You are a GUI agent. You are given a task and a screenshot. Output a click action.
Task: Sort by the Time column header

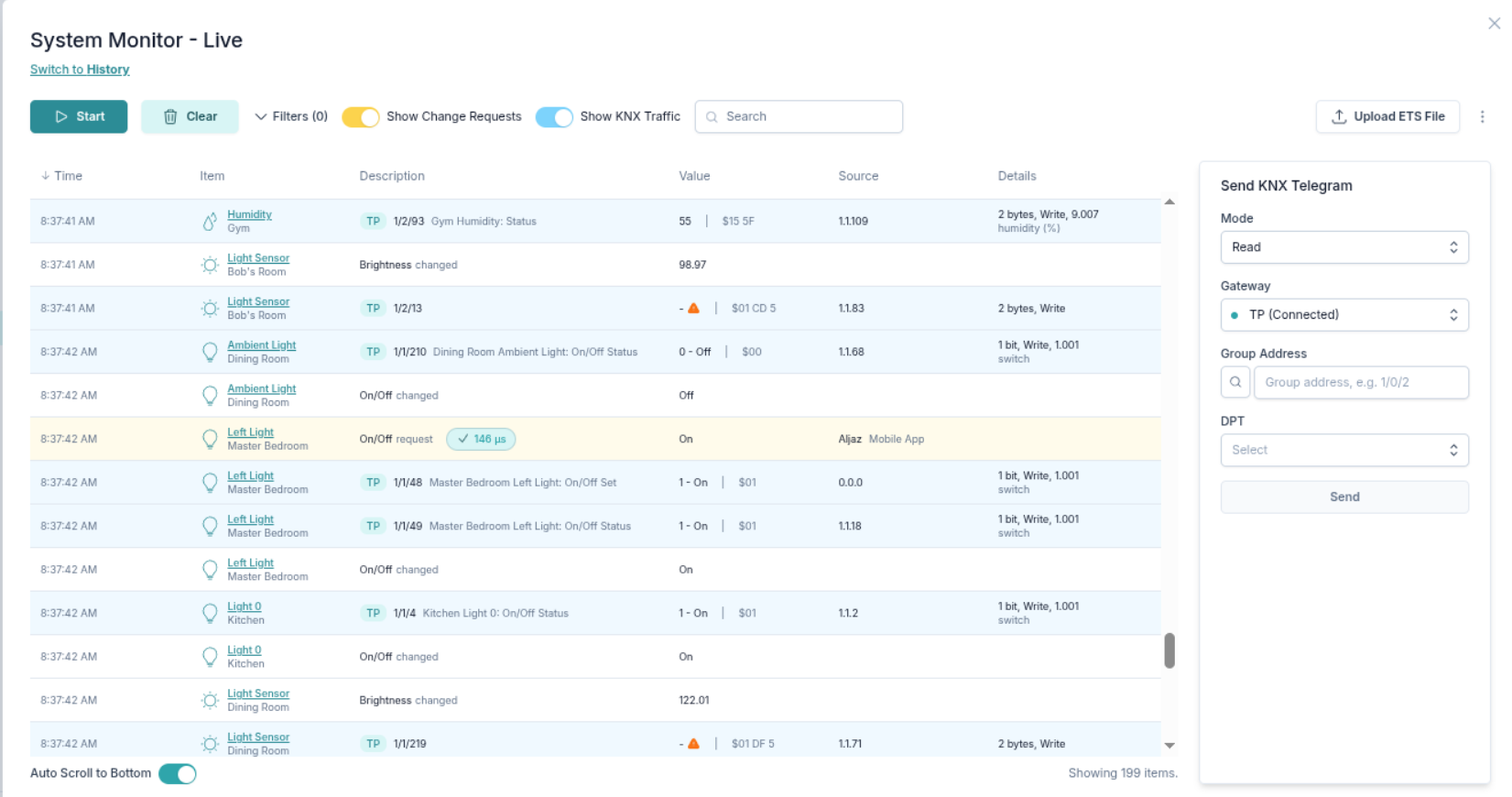click(62, 176)
